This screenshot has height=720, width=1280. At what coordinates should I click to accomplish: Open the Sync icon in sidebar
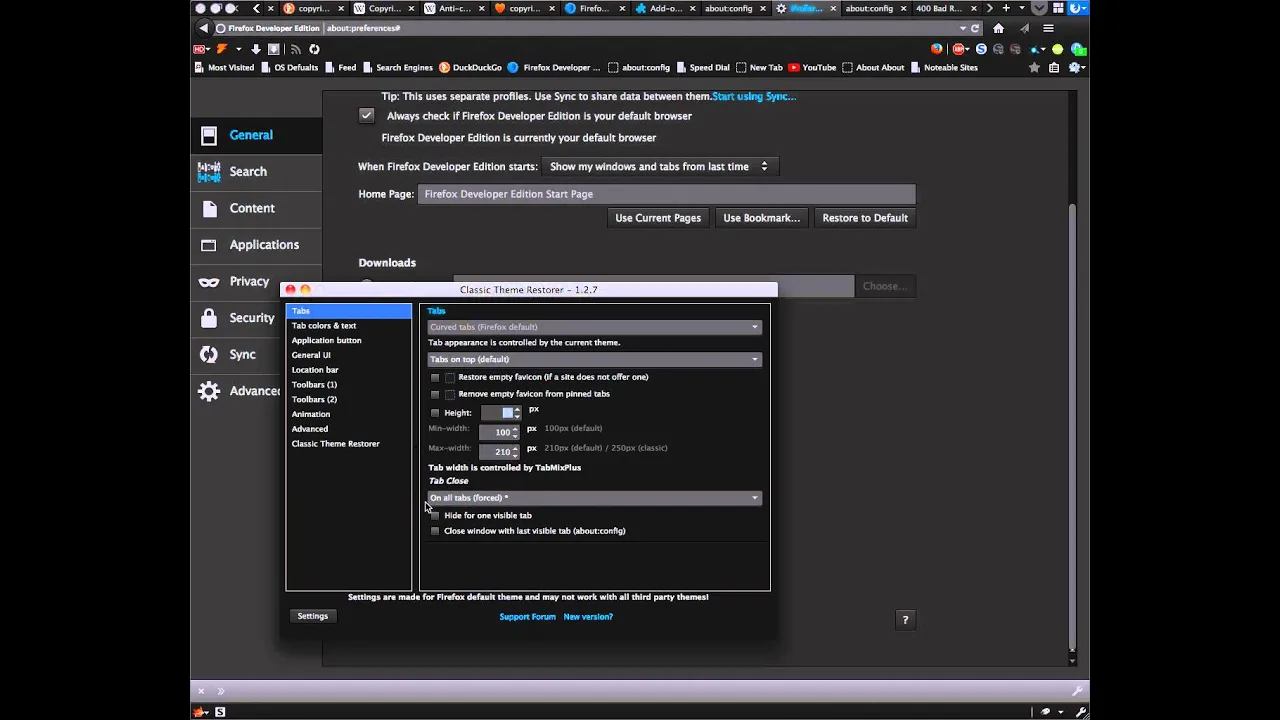(209, 355)
